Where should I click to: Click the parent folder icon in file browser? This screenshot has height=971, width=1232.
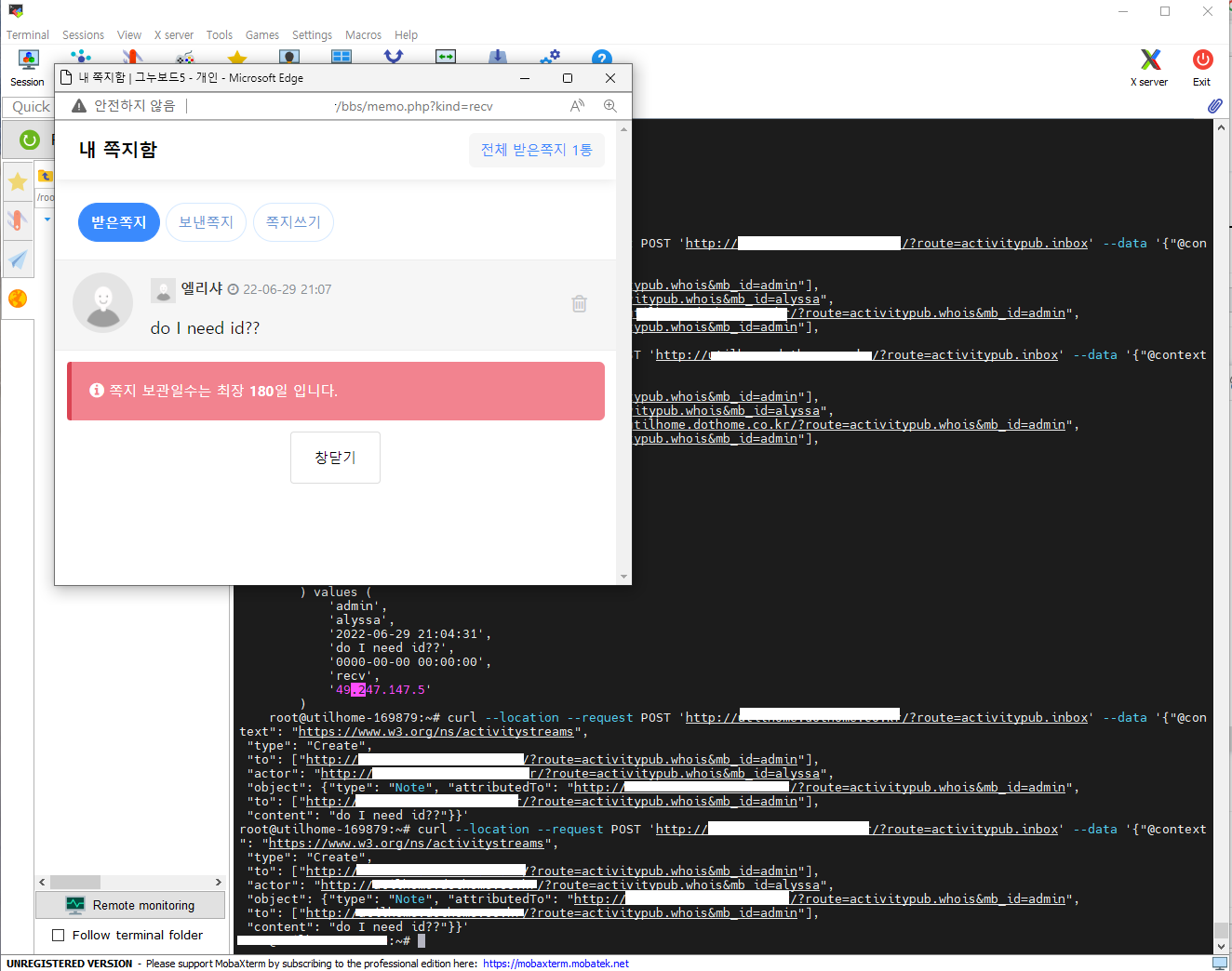tap(45, 175)
